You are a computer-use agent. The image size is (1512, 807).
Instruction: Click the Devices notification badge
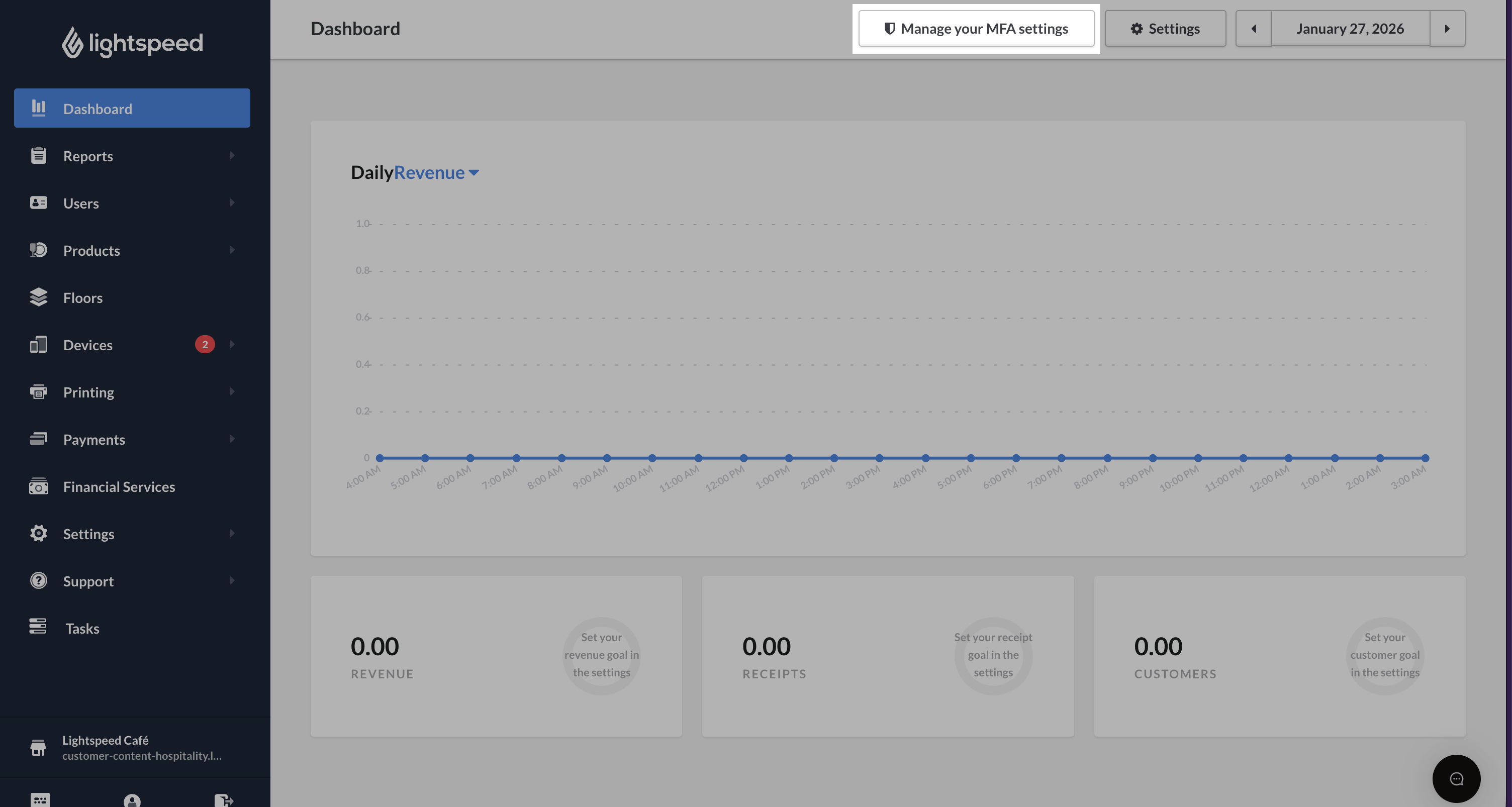pyautogui.click(x=205, y=345)
